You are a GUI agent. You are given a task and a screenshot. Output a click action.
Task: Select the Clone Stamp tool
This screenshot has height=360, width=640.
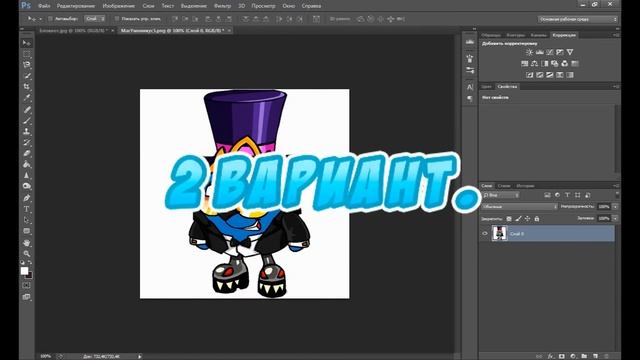pyautogui.click(x=27, y=131)
